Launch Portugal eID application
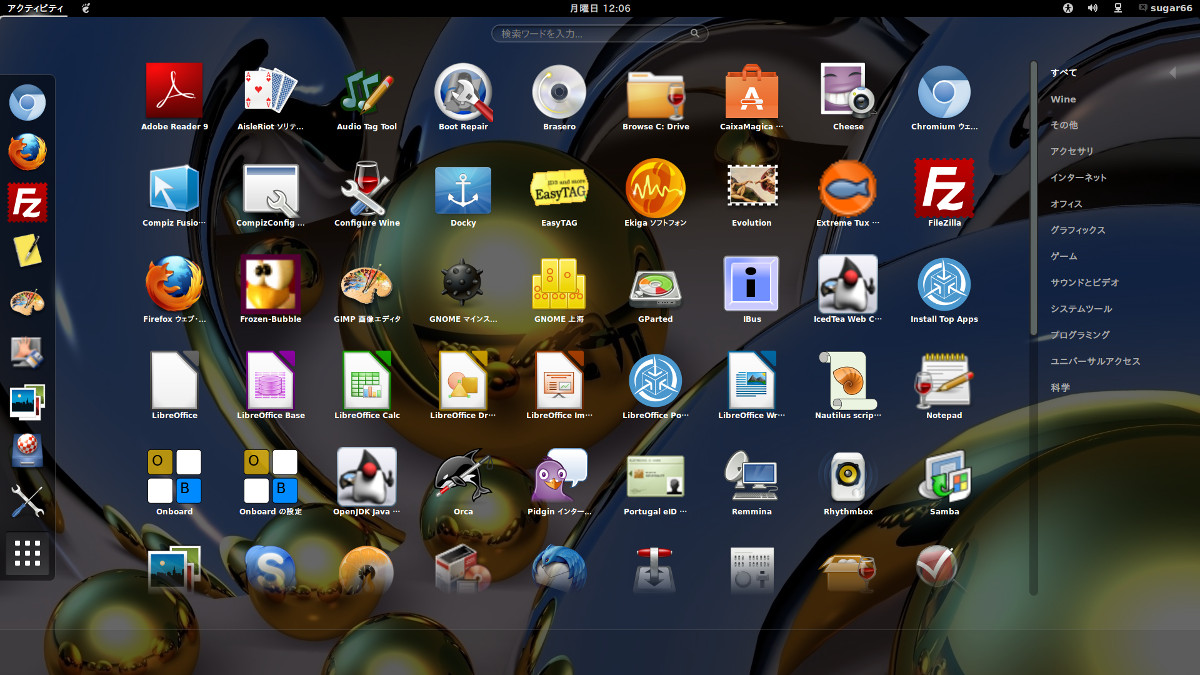1200x675 pixels. coord(656,475)
